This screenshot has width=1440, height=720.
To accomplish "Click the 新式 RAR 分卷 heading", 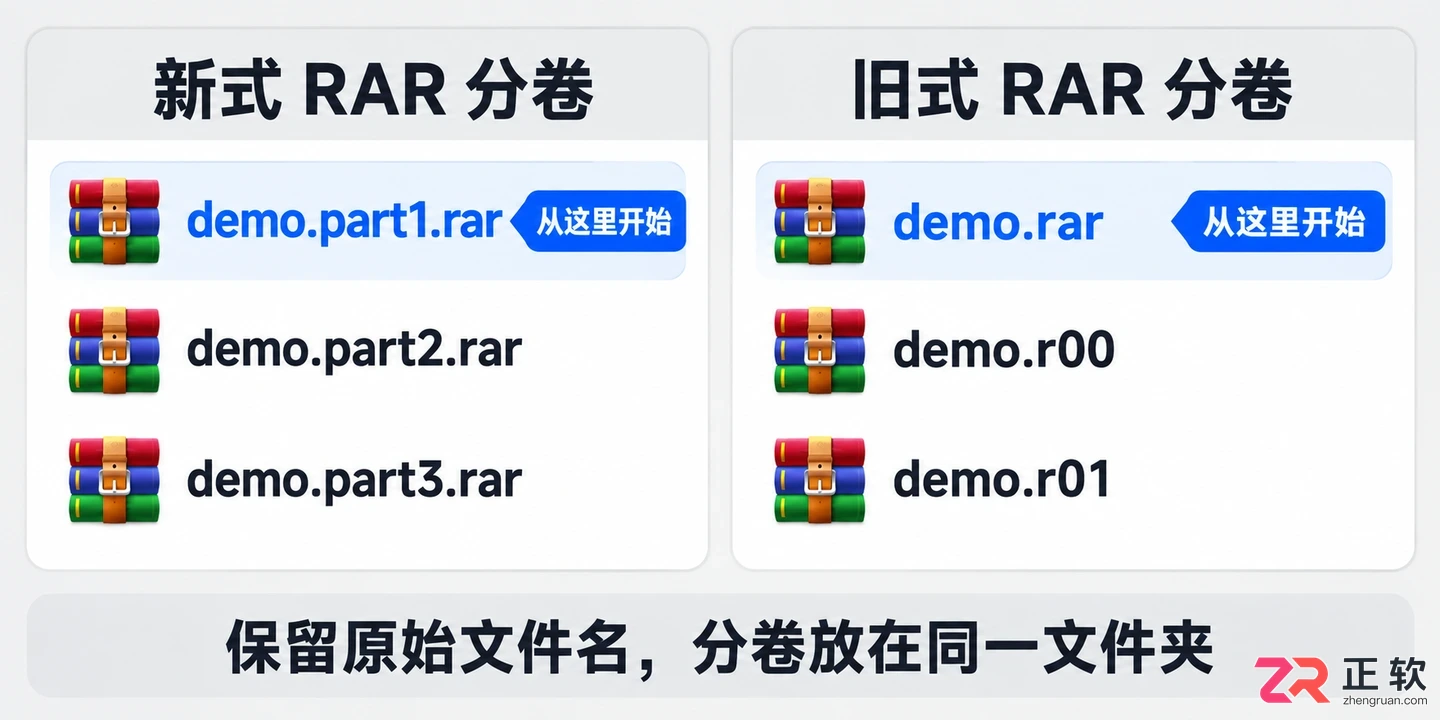I will tap(373, 90).
